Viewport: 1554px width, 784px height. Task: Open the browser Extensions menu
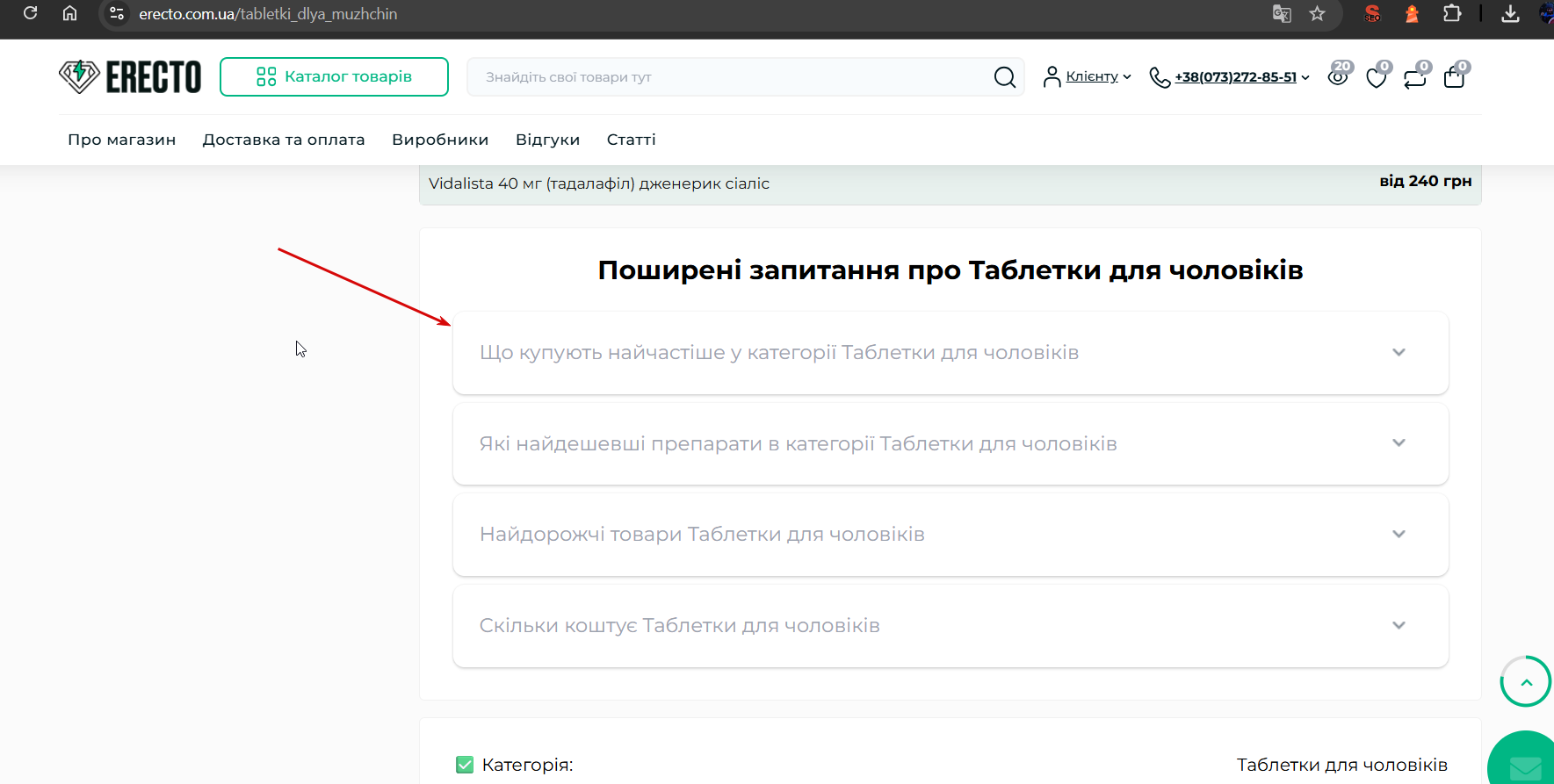(1452, 13)
